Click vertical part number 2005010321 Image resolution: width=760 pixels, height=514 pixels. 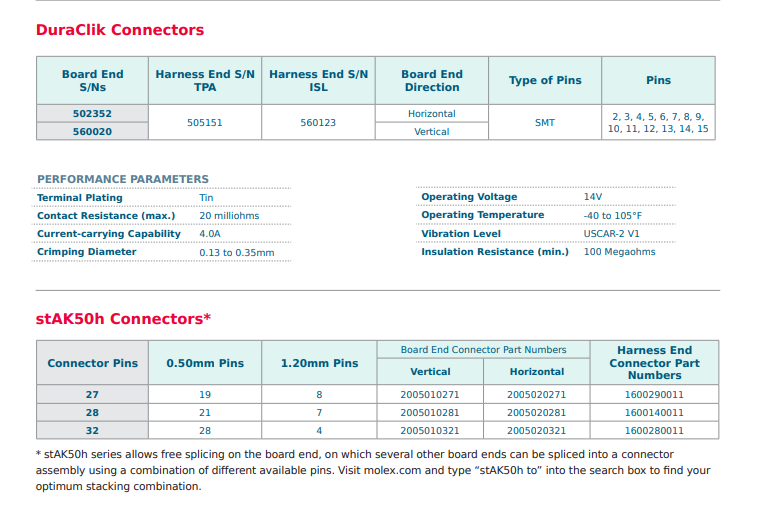click(x=430, y=430)
